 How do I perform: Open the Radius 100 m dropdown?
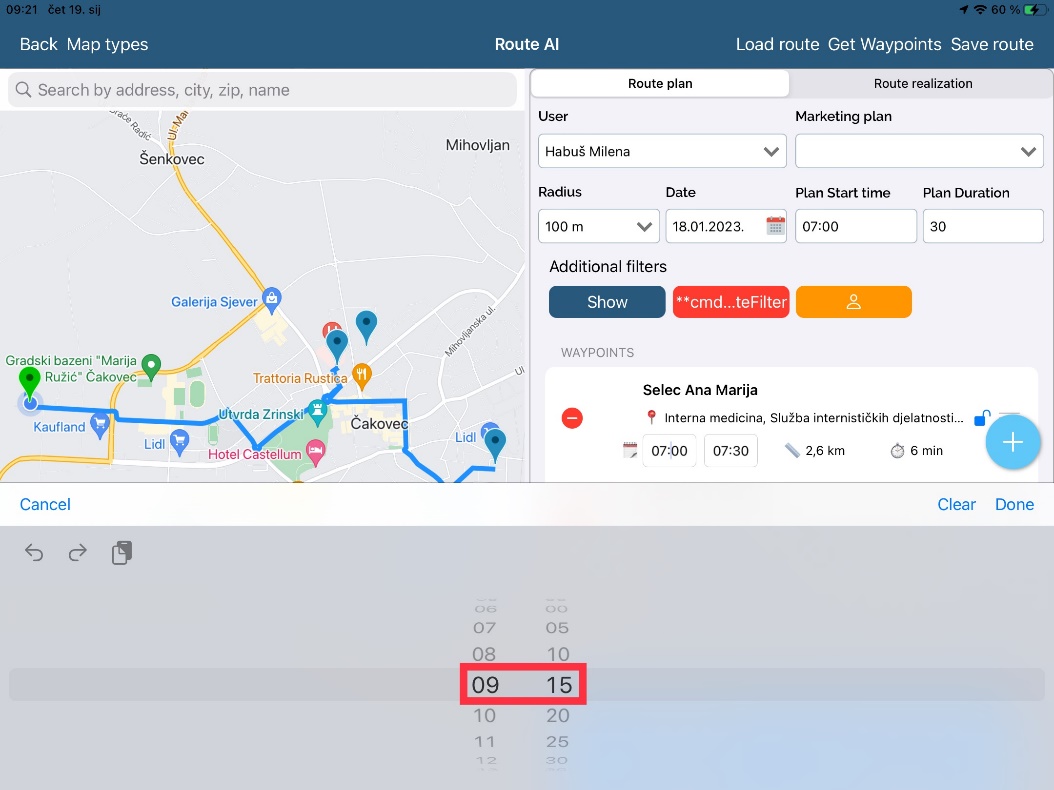598,227
